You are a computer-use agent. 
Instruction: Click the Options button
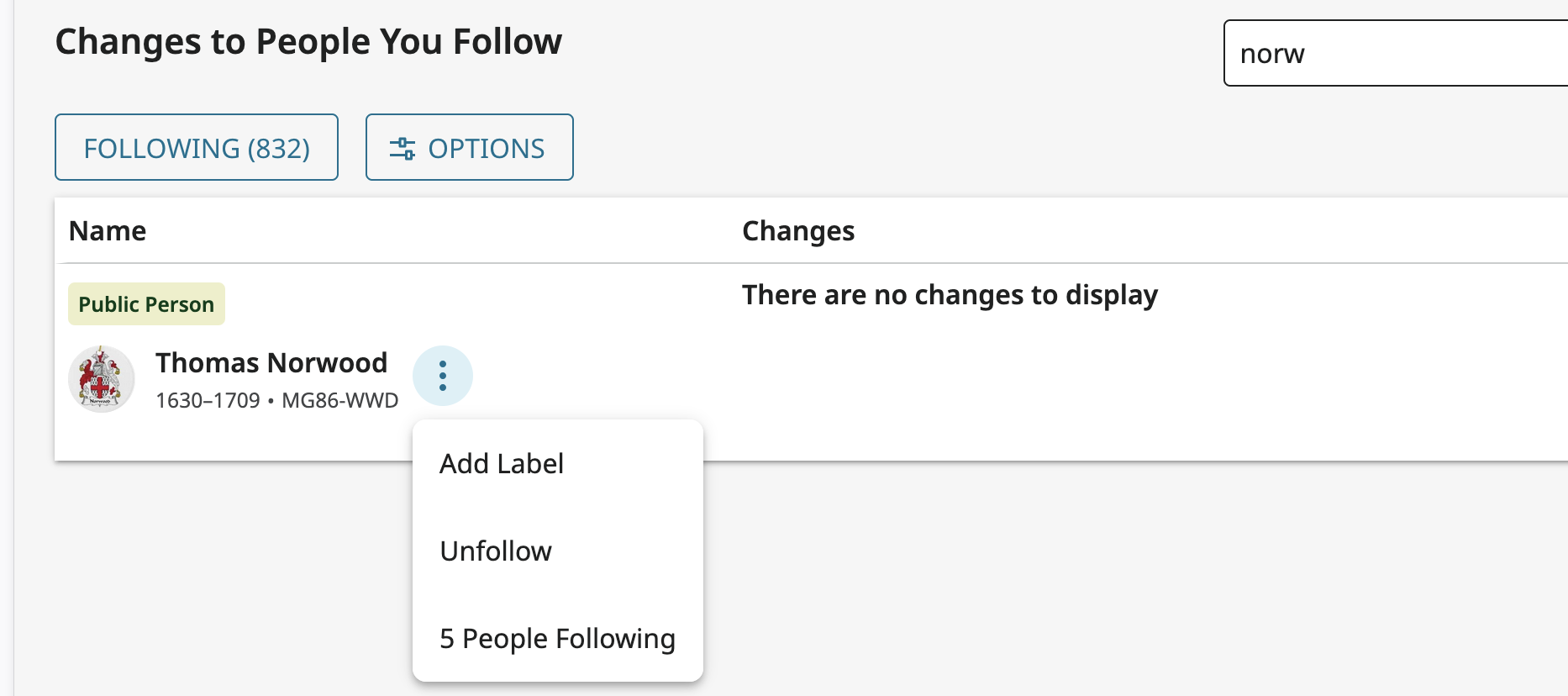(x=469, y=147)
